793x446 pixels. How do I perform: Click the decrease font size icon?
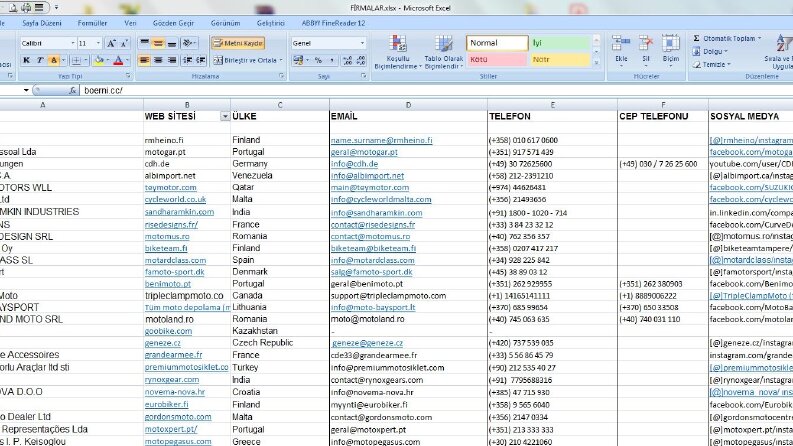[x=124, y=43]
